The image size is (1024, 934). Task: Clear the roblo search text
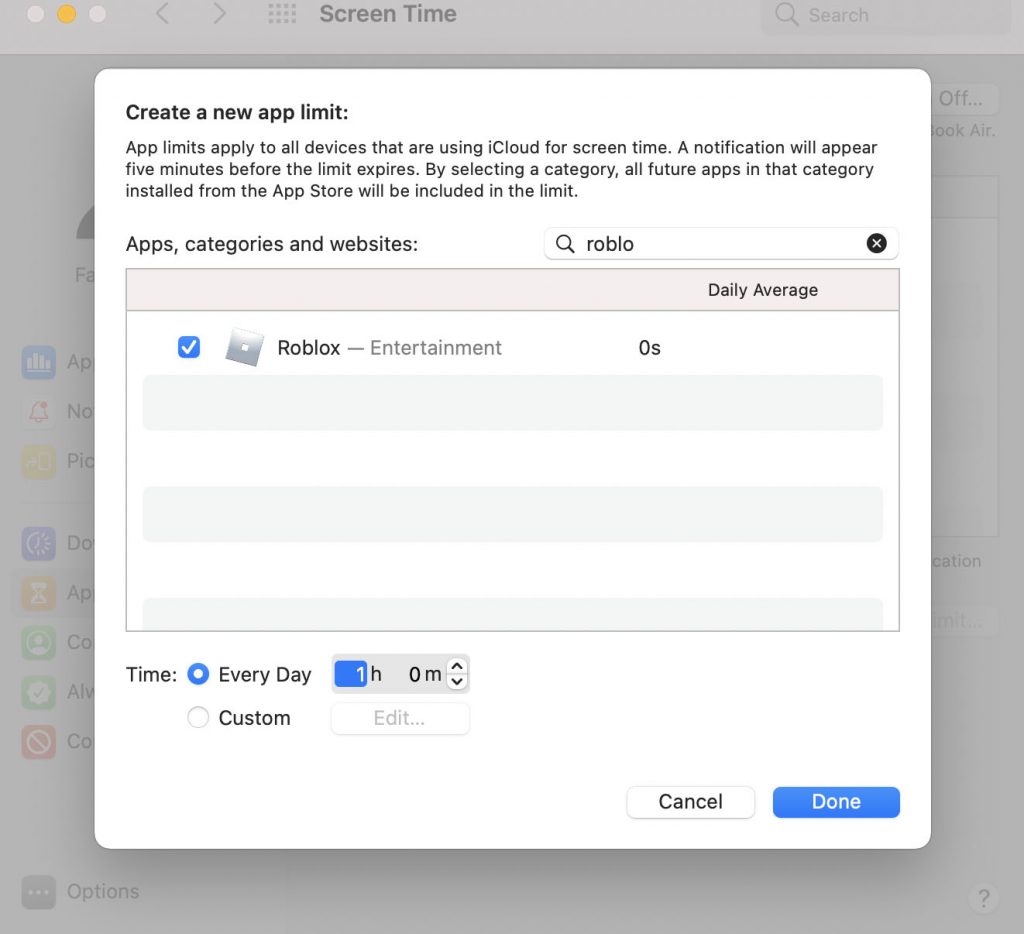[876, 244]
